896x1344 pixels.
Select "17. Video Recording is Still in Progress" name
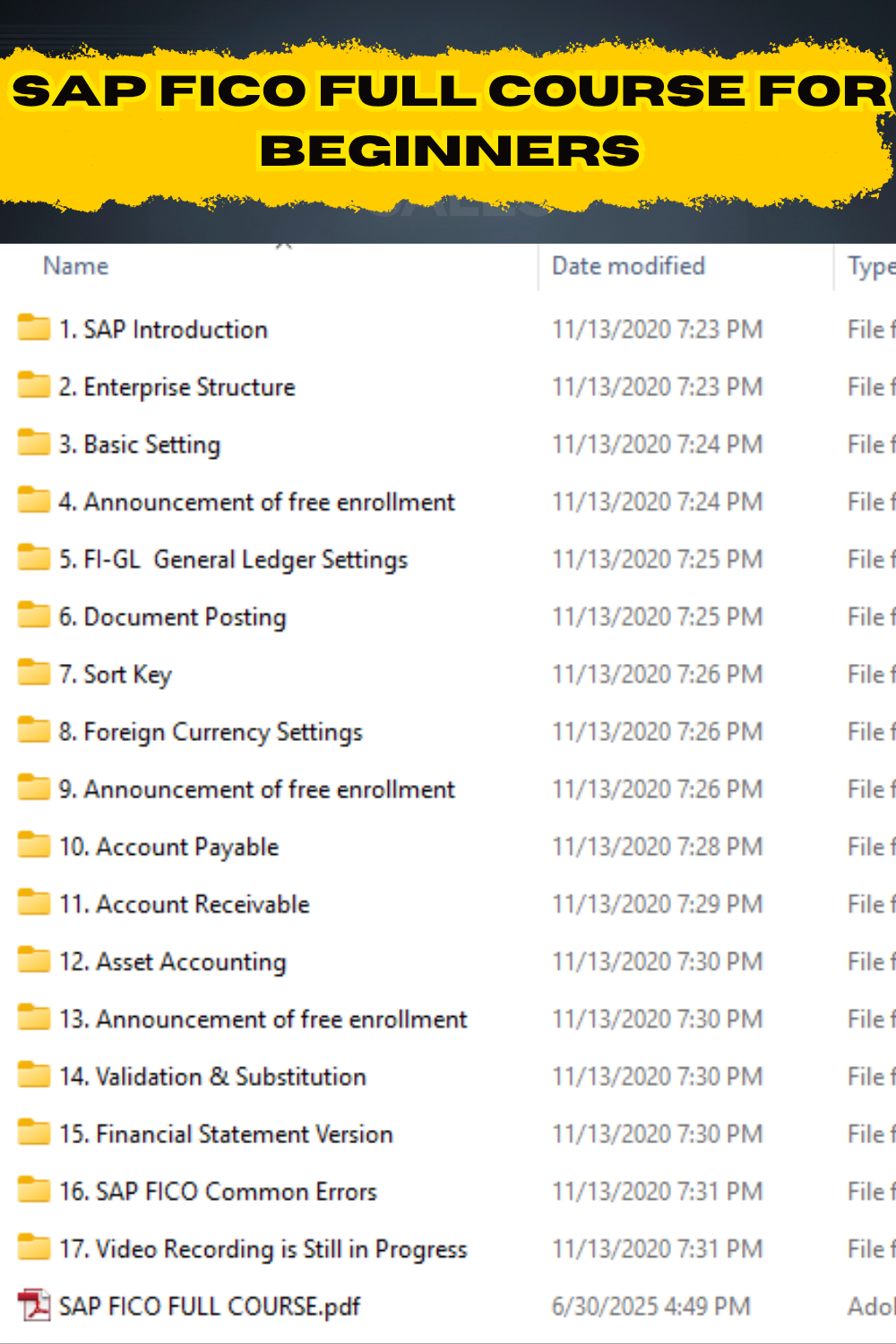[x=263, y=1250]
